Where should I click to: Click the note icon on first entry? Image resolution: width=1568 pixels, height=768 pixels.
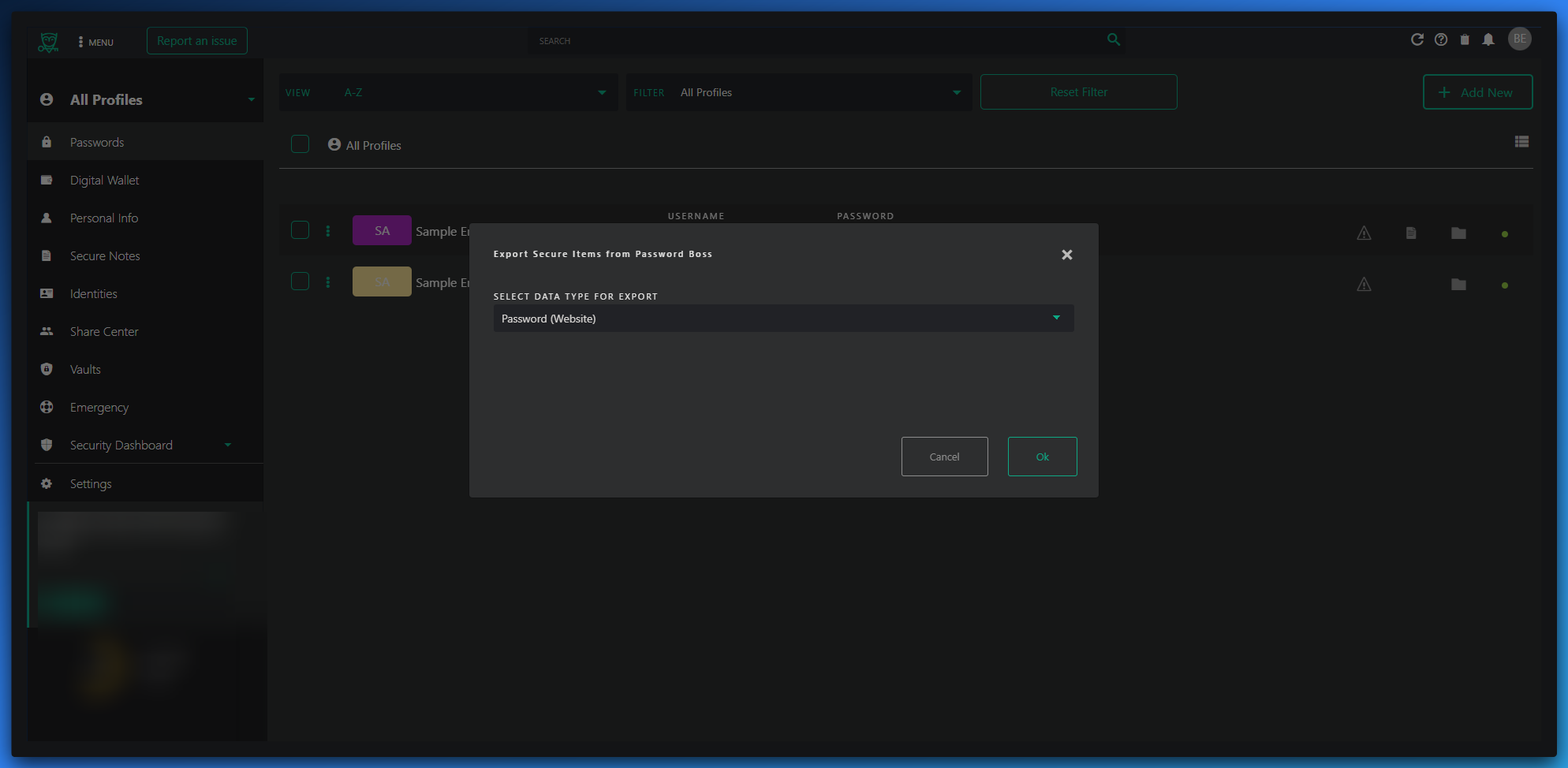point(1411,233)
